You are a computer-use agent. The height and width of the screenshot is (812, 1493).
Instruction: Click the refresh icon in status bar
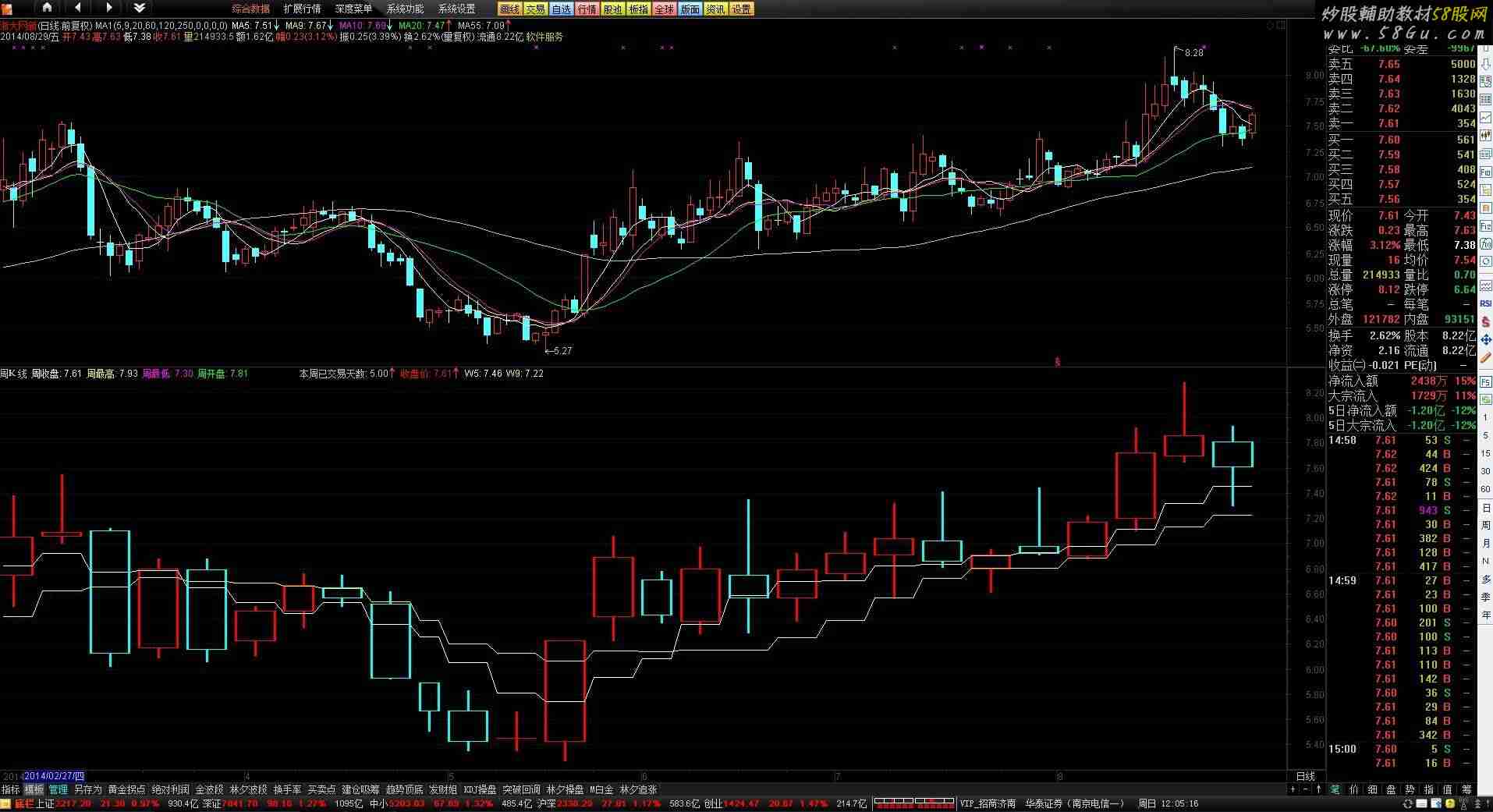point(1407,803)
